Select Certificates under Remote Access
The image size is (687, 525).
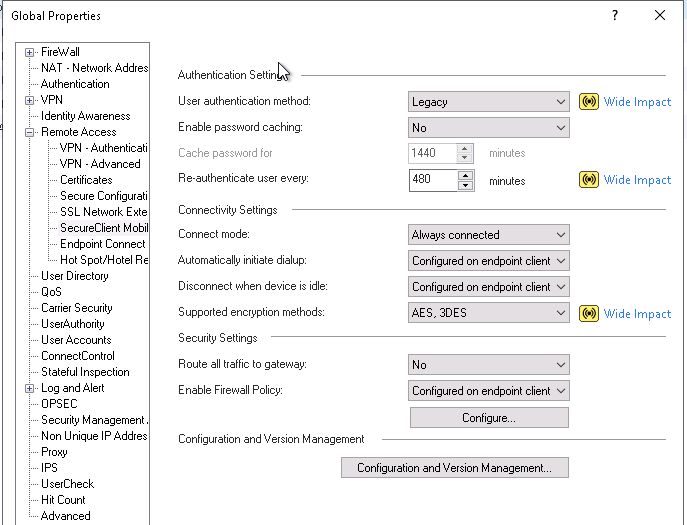click(x=86, y=180)
